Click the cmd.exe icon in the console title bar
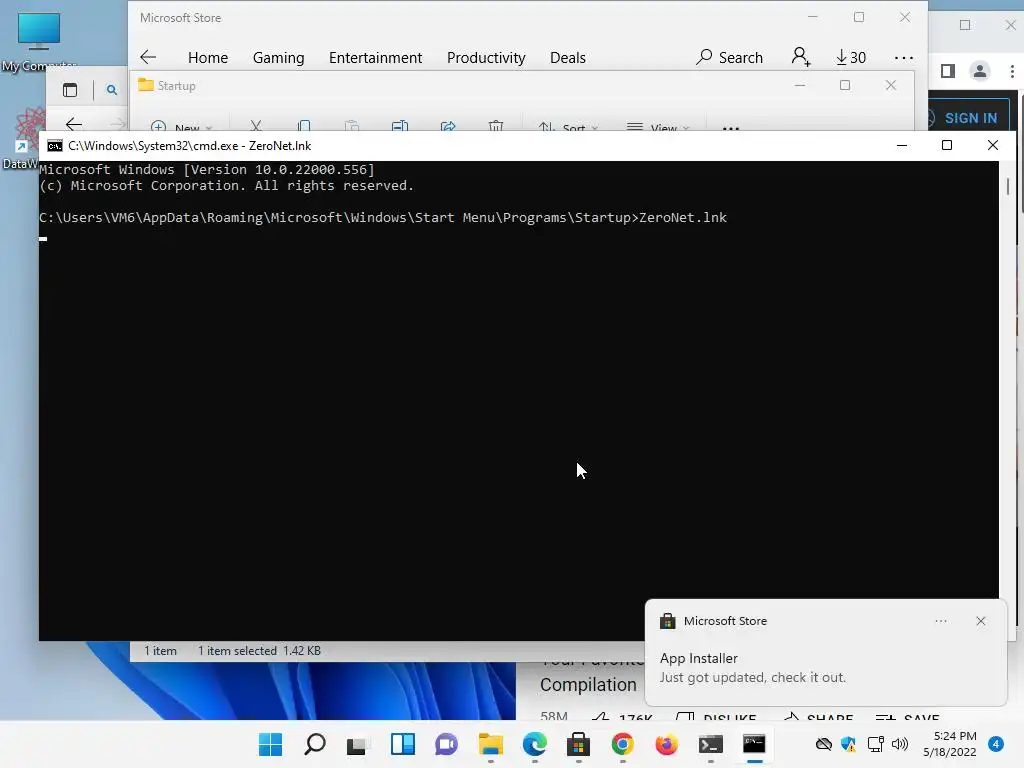 [x=55, y=146]
